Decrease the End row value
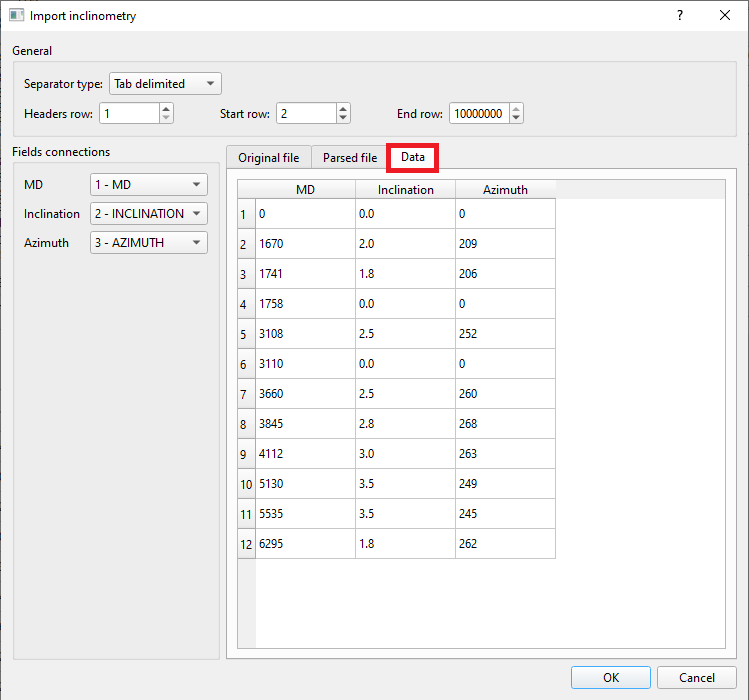Image resolution: width=749 pixels, height=700 pixels. pos(516,118)
